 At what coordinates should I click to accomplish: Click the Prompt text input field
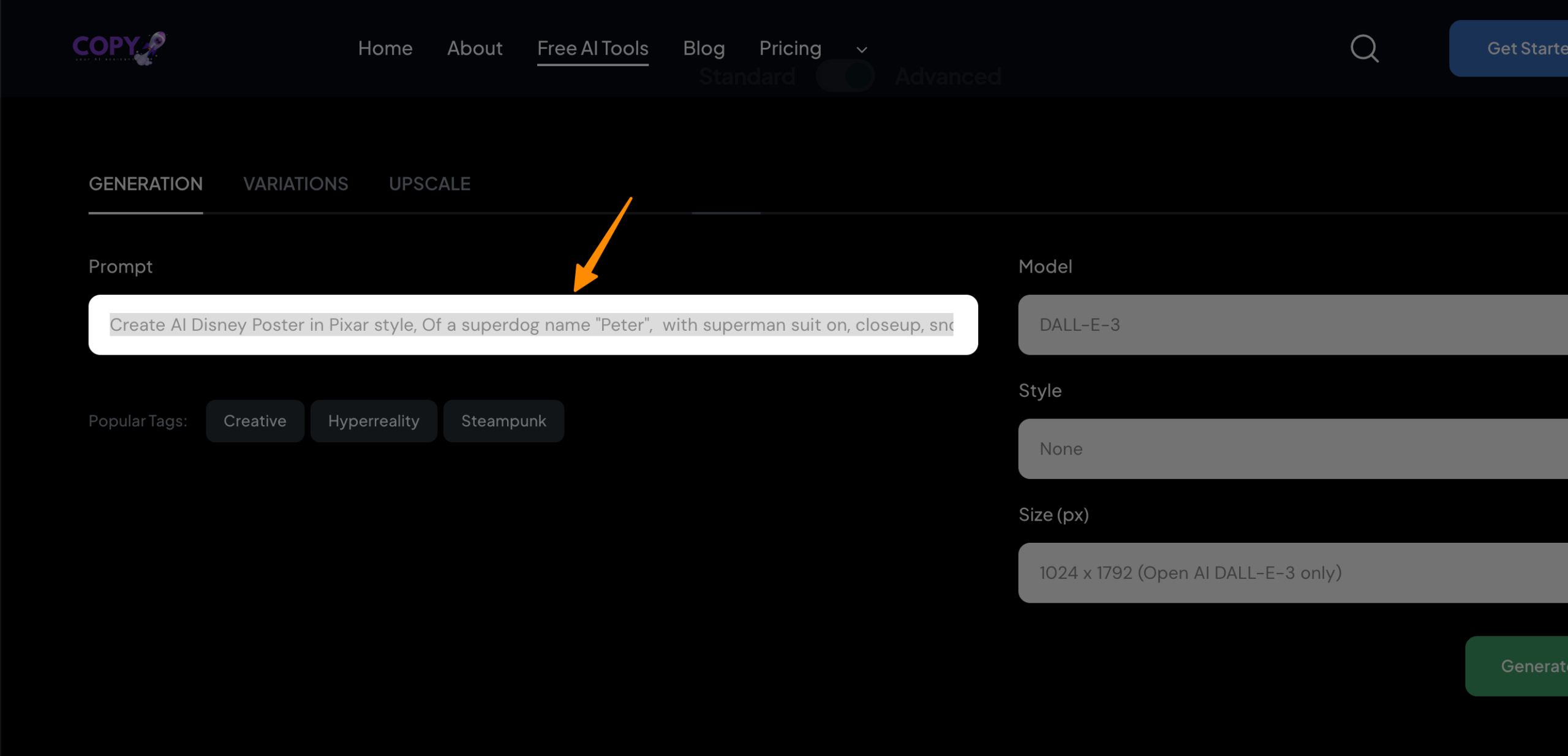(x=532, y=325)
